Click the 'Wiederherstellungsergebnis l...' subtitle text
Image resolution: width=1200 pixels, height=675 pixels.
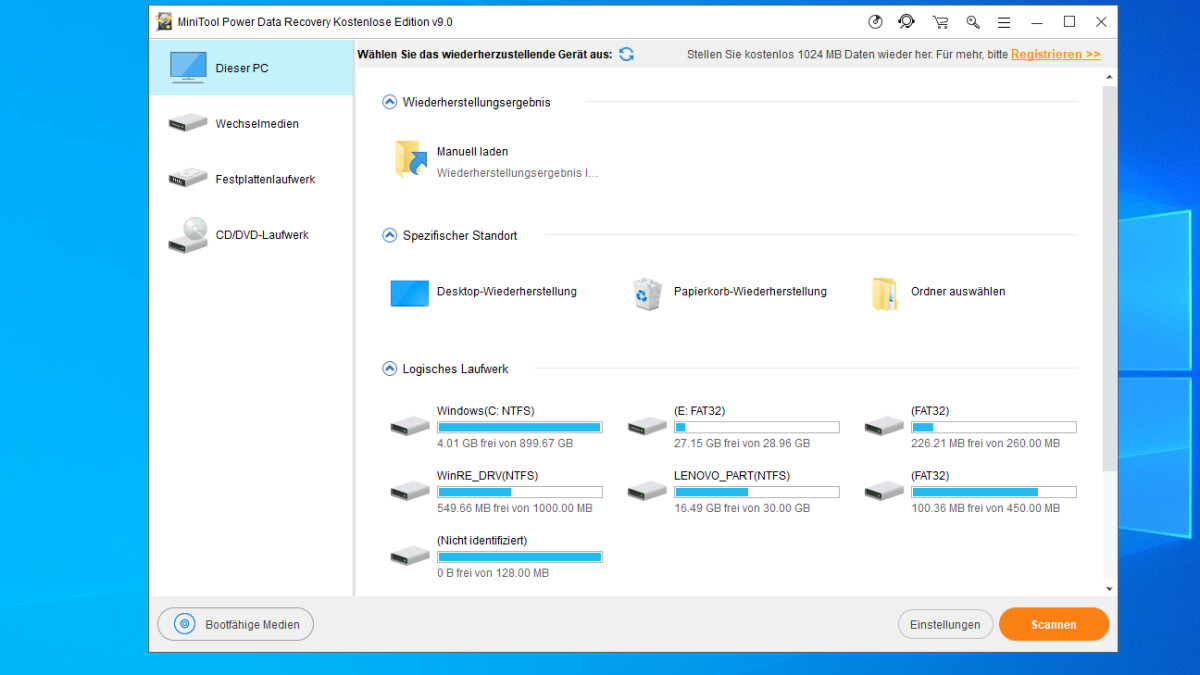click(x=517, y=173)
